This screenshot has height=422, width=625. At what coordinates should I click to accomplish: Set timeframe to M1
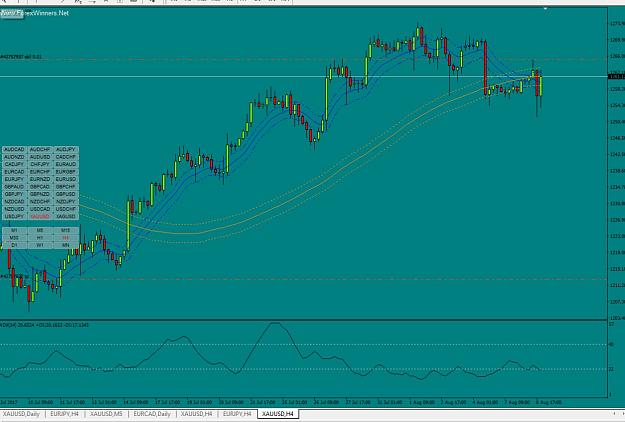14,230
